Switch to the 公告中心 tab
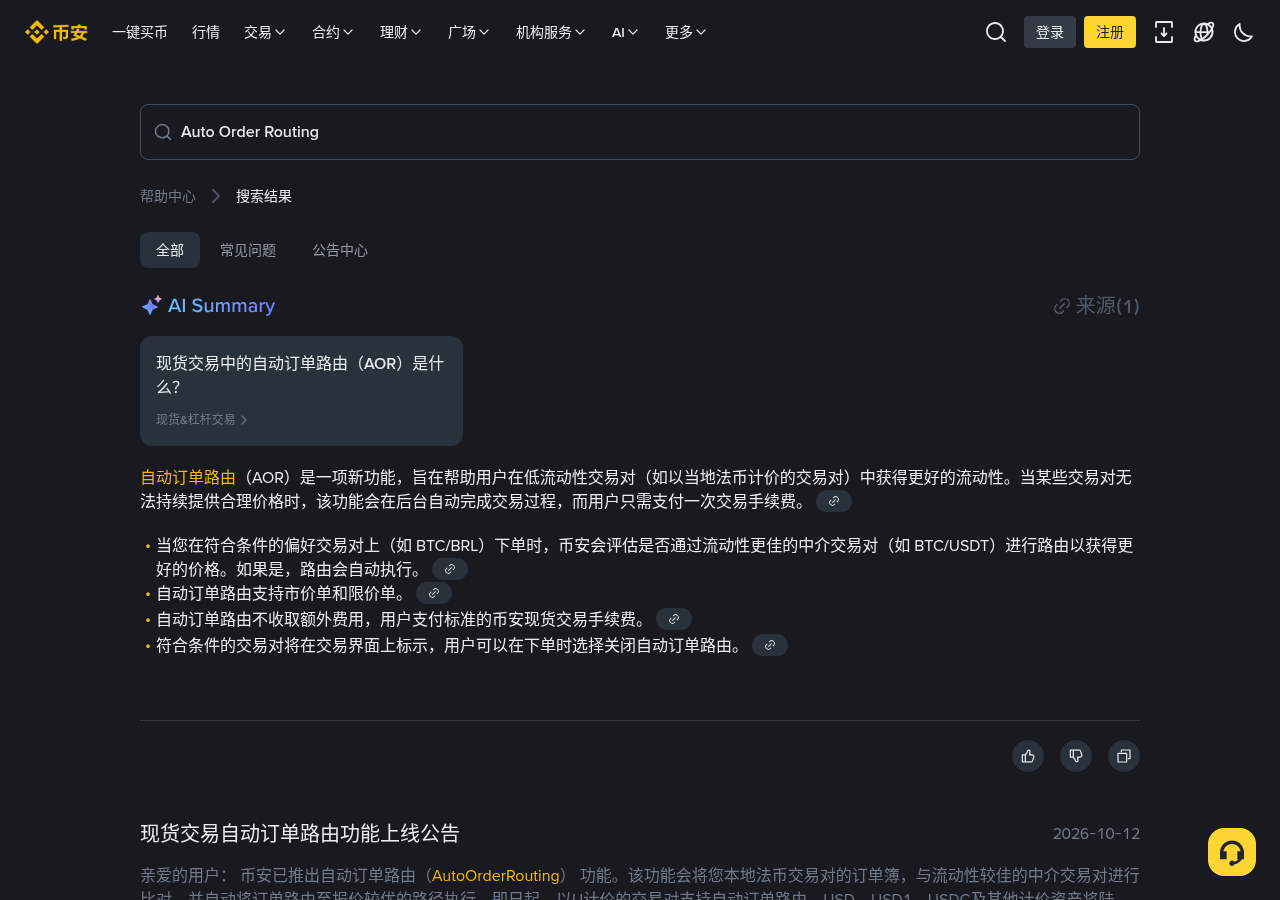The image size is (1280, 900). click(x=340, y=250)
